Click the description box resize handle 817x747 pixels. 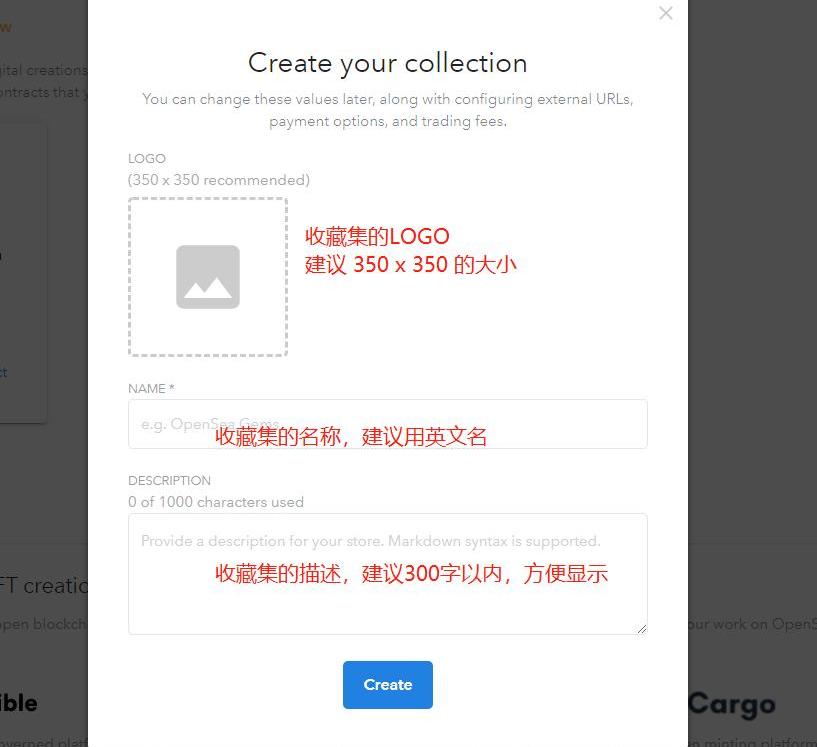(641, 628)
